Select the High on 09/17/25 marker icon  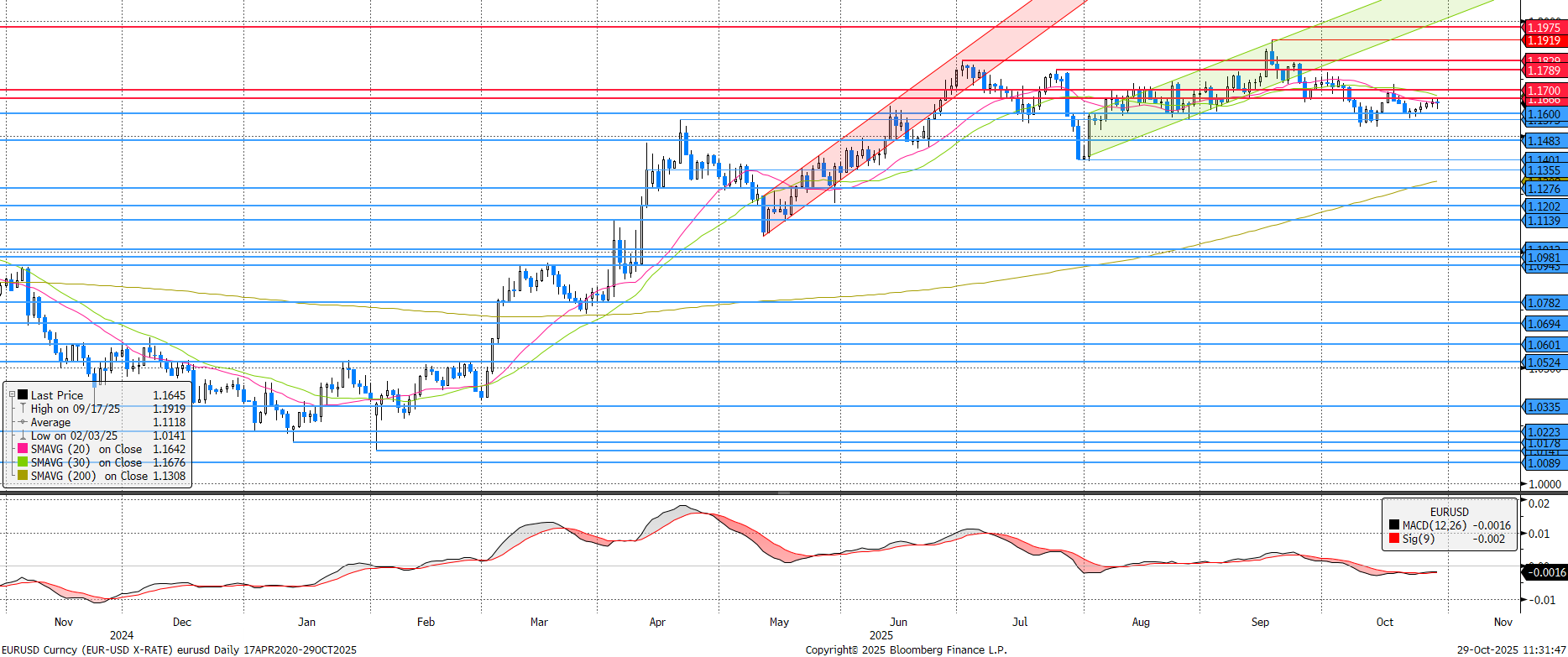coord(23,409)
